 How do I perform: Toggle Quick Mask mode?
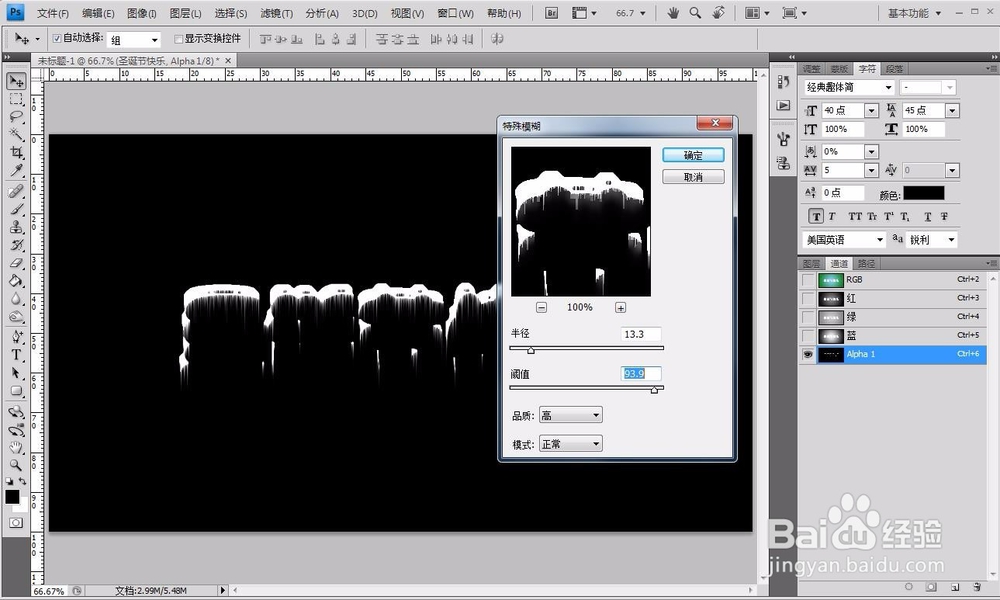[16, 523]
